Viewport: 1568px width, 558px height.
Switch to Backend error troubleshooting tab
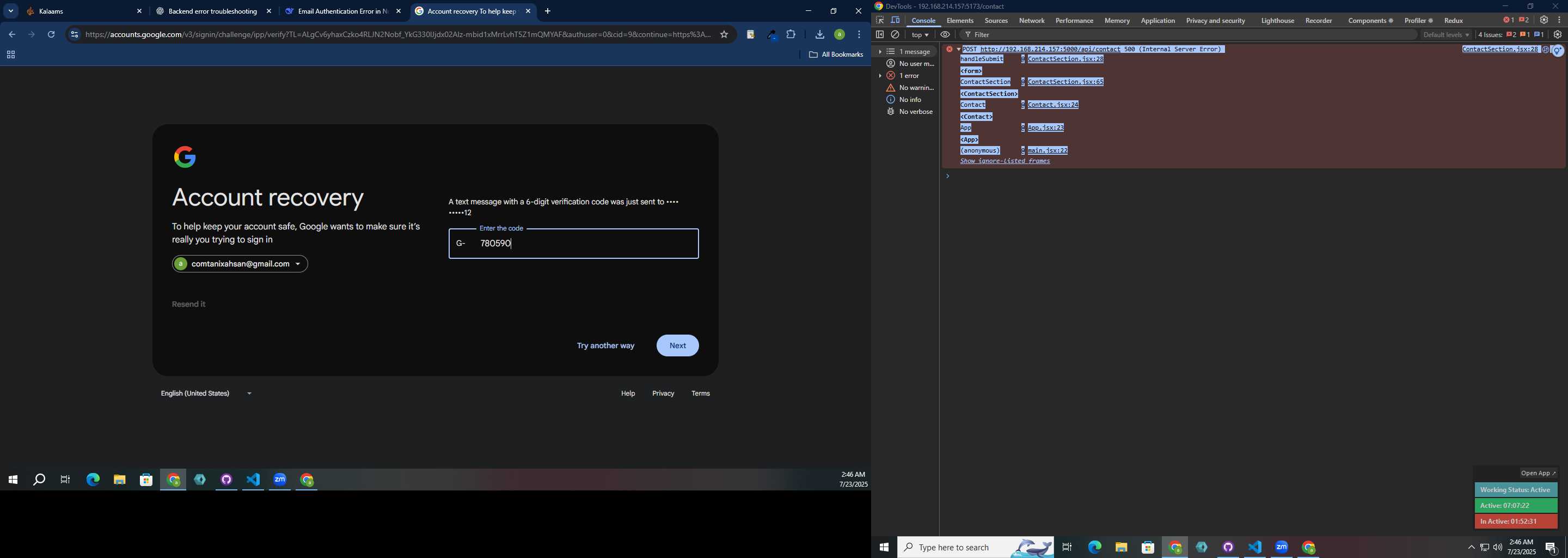pyautogui.click(x=212, y=11)
